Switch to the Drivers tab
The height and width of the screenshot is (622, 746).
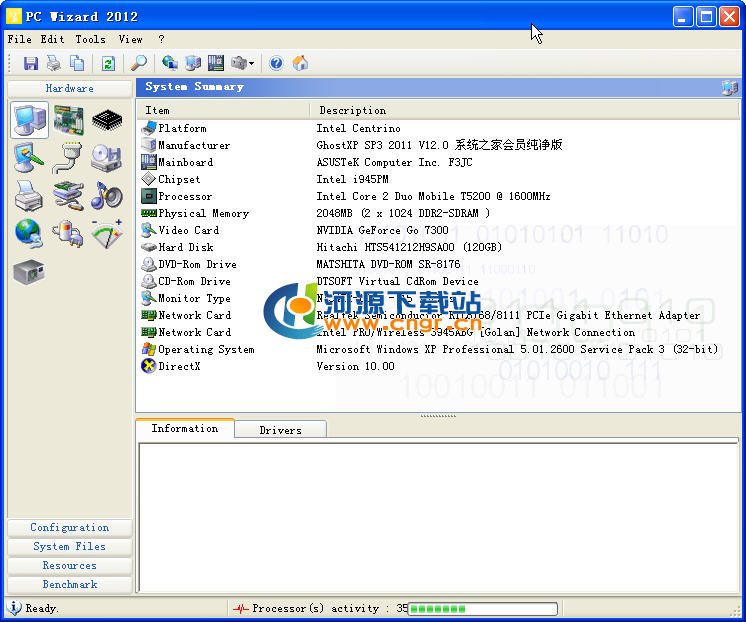[x=280, y=430]
